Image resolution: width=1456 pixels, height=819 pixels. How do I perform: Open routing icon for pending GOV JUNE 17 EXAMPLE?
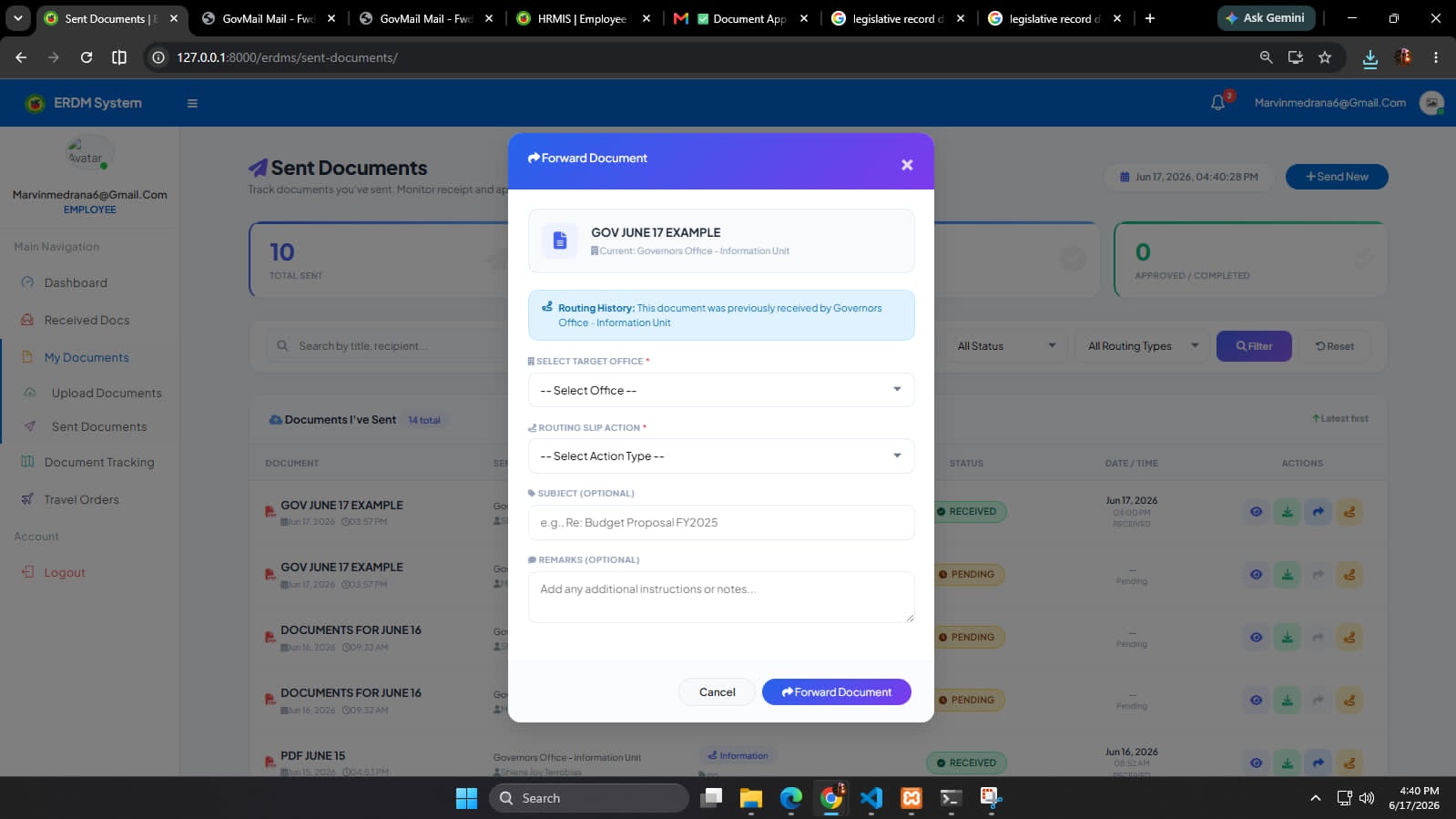point(1349,575)
